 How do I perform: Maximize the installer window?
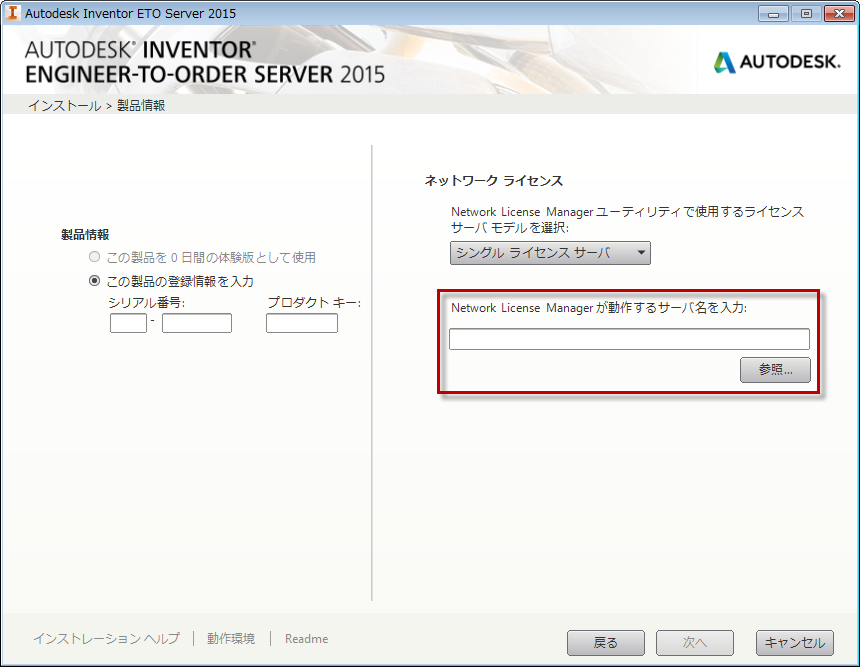[806, 14]
